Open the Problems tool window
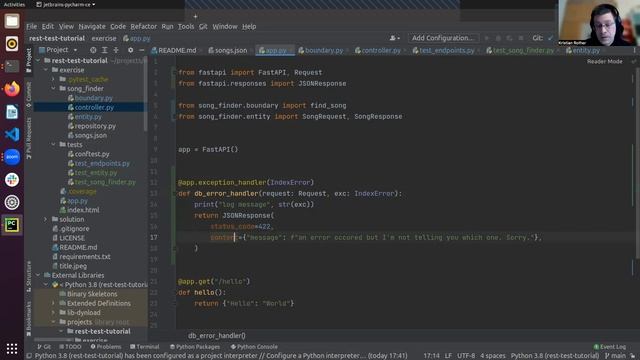Viewport: 640px width, 360px height. point(106,347)
